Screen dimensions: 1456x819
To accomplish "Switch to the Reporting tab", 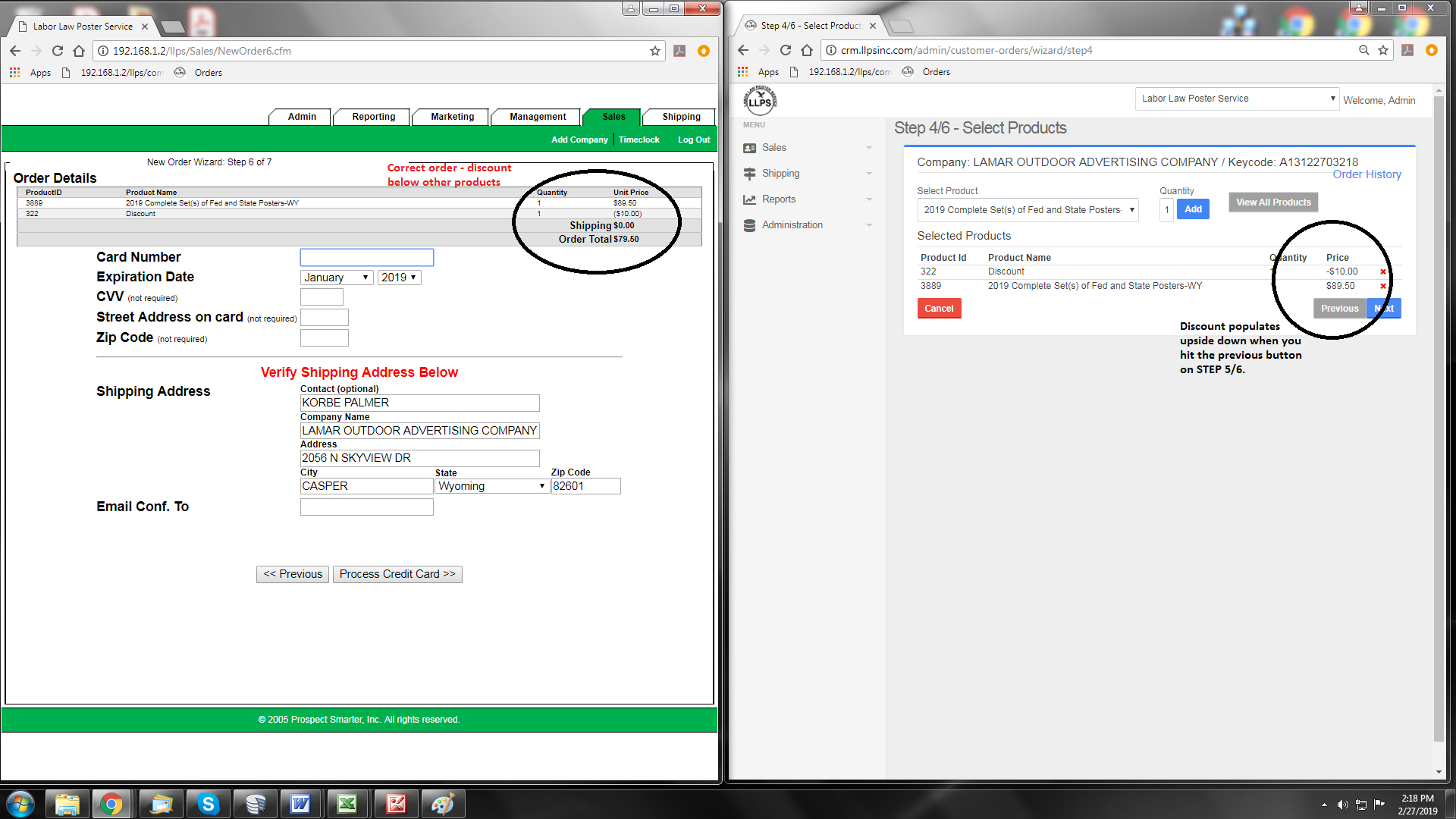I will pos(373,117).
